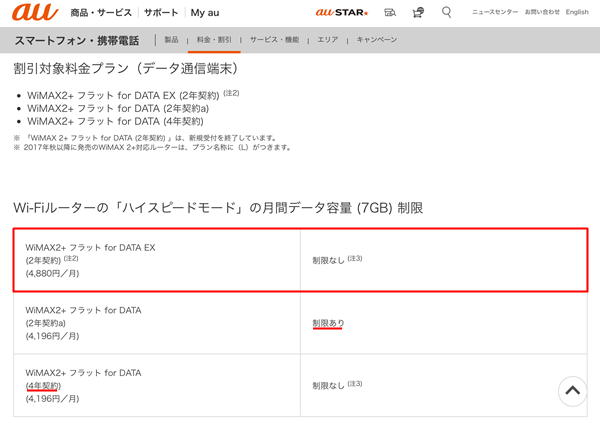This screenshot has height=423, width=600.
Task: Open 商品・サービス menu
Action: tap(101, 13)
